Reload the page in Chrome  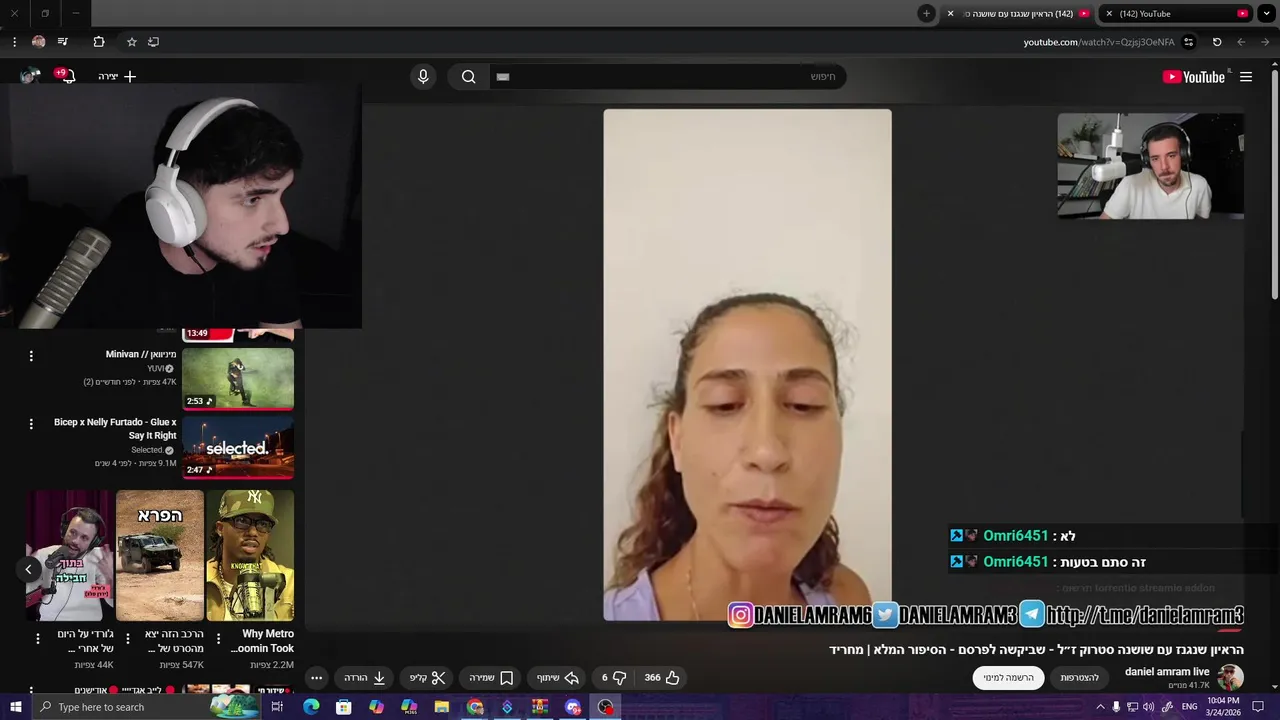pos(1217,42)
